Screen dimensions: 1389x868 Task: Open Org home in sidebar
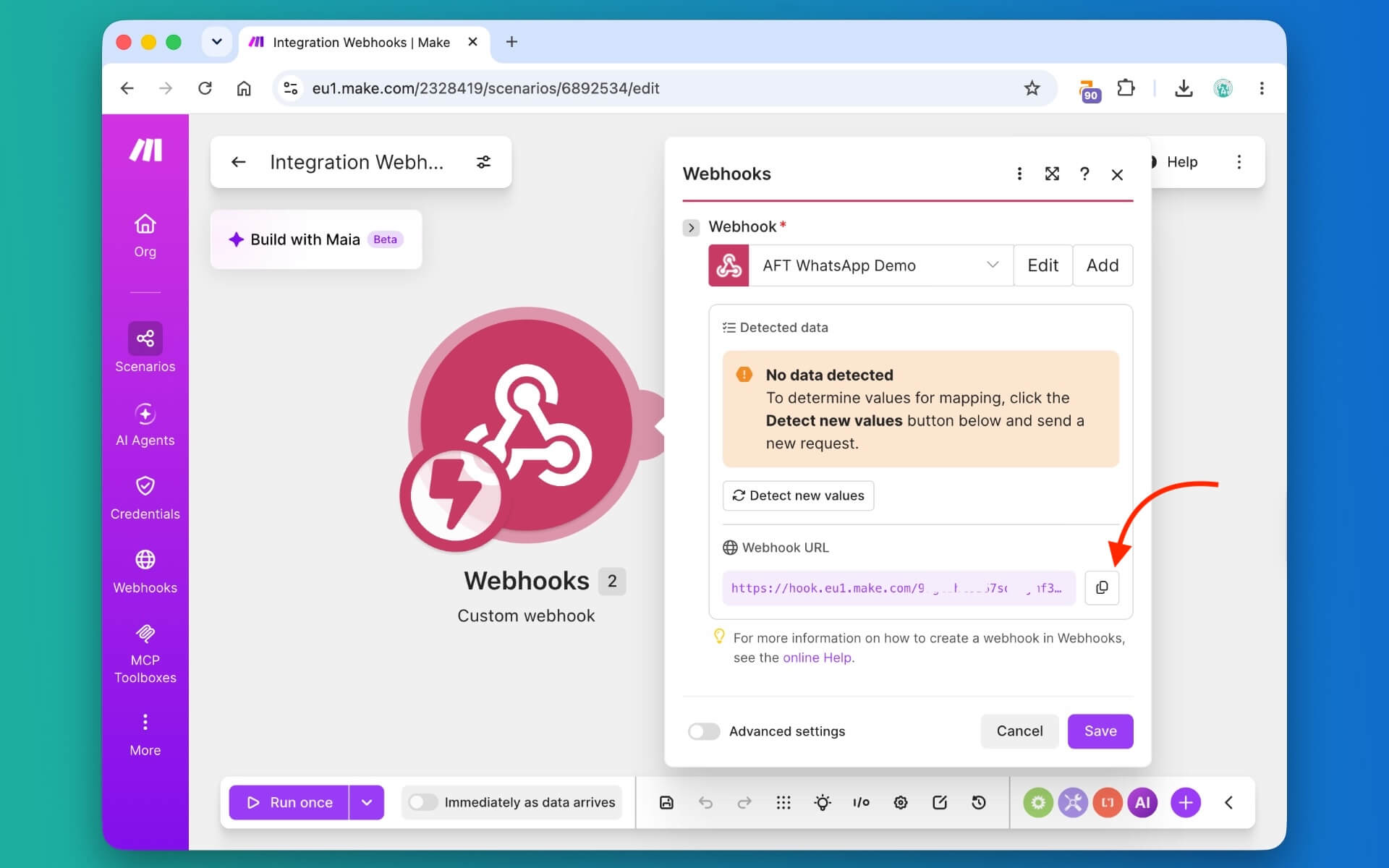[x=145, y=235]
